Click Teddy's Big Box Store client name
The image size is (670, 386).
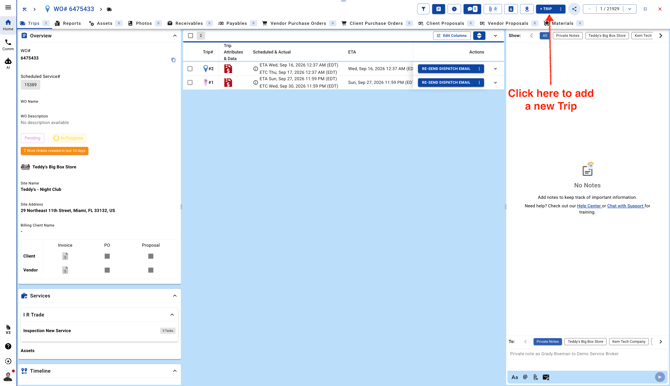54,167
